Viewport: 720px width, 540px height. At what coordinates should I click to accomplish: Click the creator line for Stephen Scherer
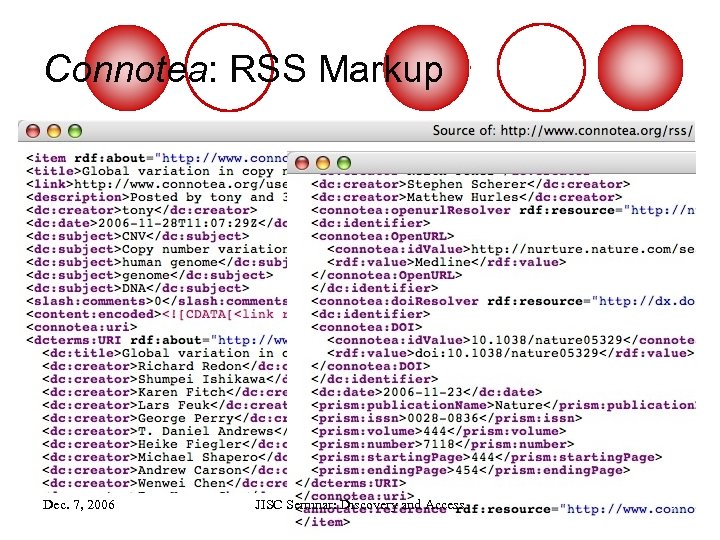(471, 184)
